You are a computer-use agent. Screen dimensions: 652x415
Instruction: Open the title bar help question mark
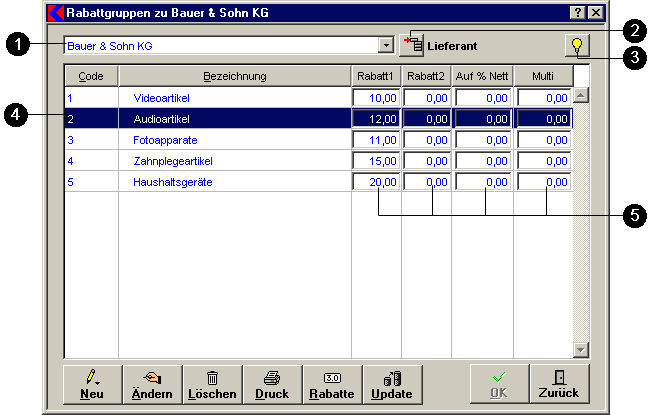point(578,13)
